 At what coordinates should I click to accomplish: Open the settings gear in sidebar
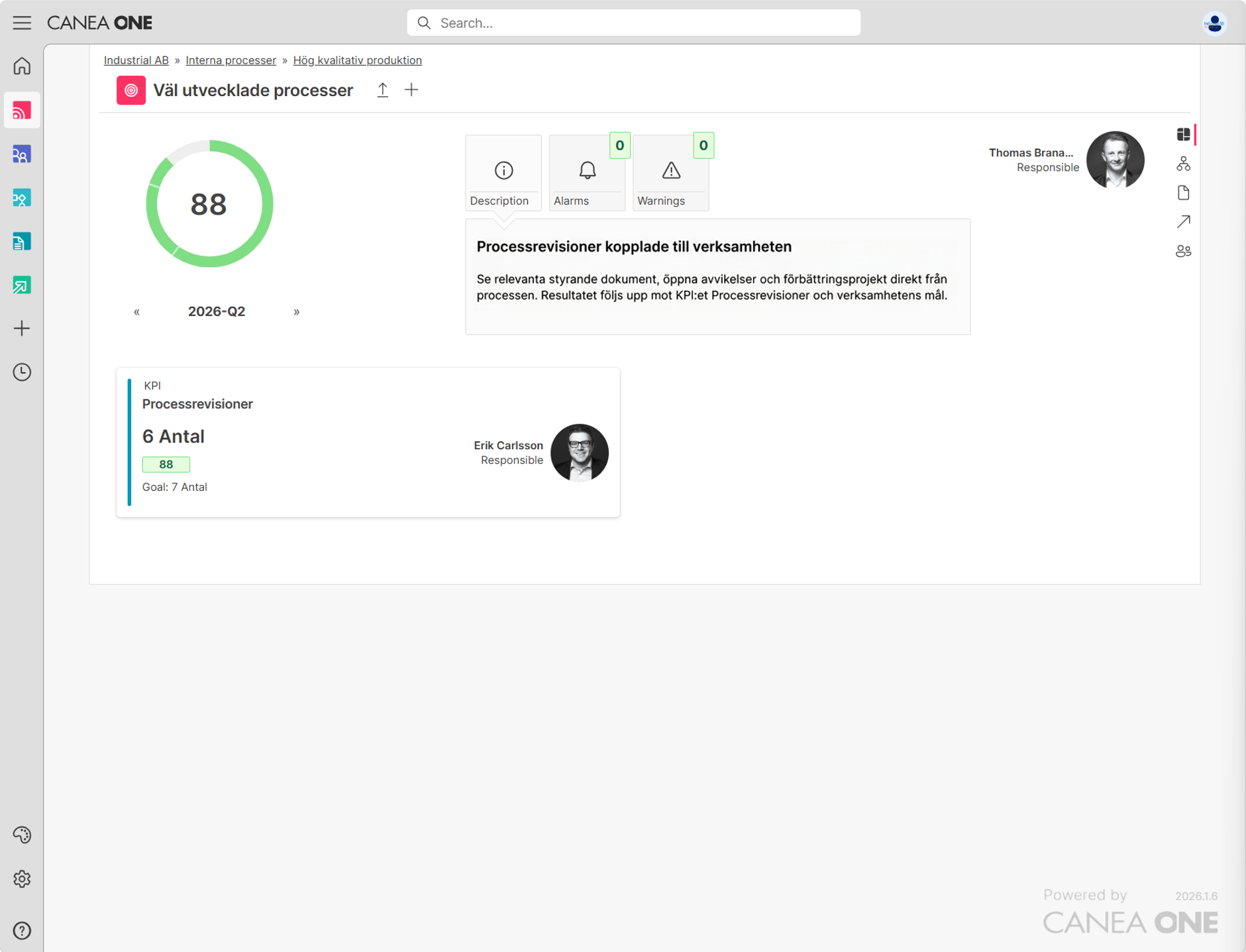click(22, 879)
